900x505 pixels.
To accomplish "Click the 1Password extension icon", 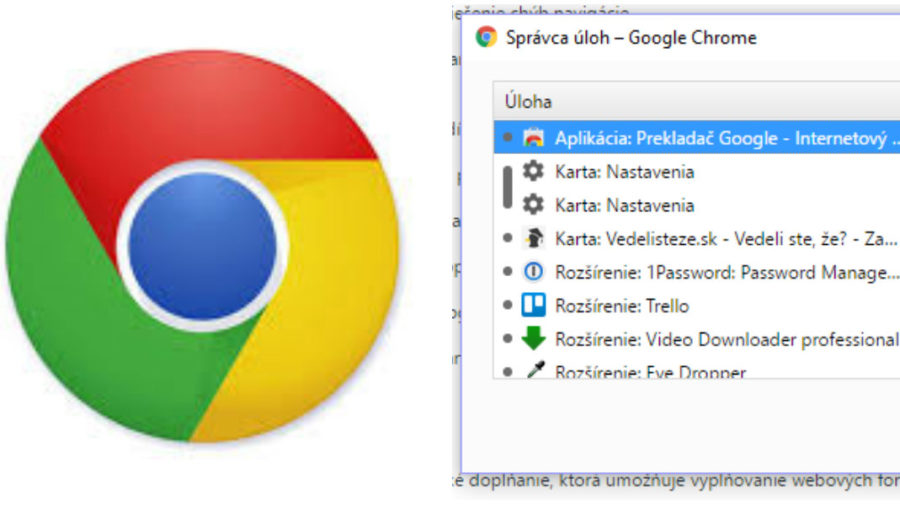I will [x=534, y=272].
